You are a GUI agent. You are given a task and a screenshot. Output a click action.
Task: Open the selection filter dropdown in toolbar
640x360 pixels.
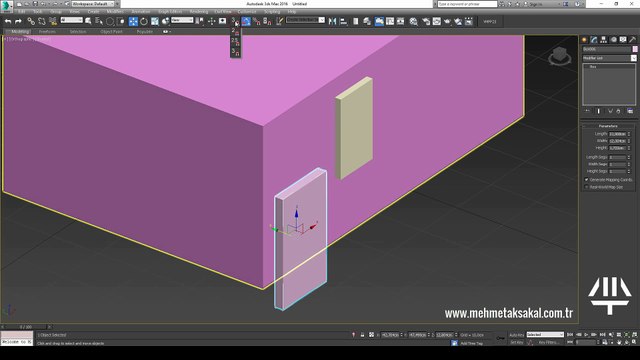coord(71,20)
